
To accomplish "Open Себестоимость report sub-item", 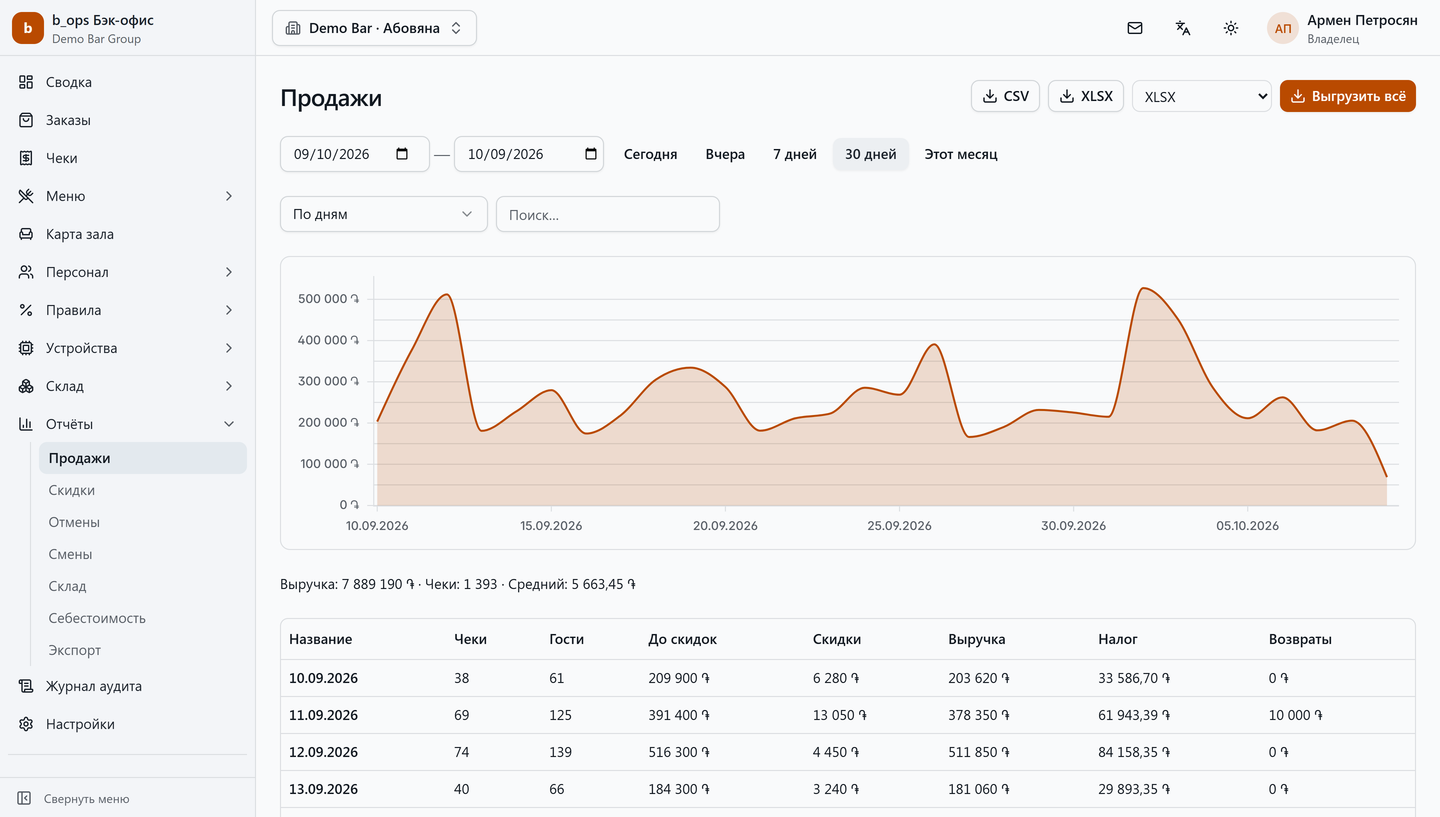I will [143, 618].
